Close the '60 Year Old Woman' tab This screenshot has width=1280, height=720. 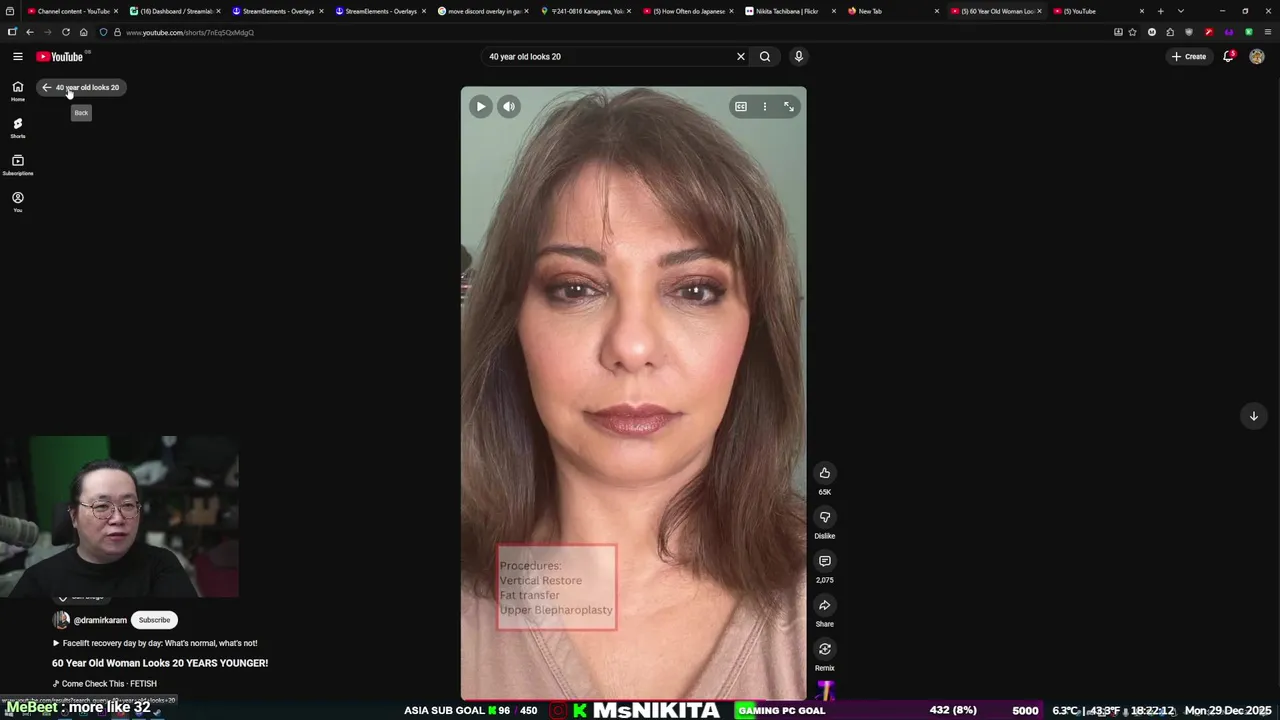(x=1039, y=11)
